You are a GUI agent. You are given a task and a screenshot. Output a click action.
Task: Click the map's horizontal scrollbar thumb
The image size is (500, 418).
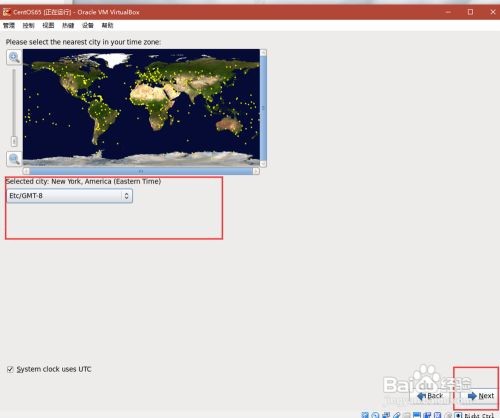[141, 171]
